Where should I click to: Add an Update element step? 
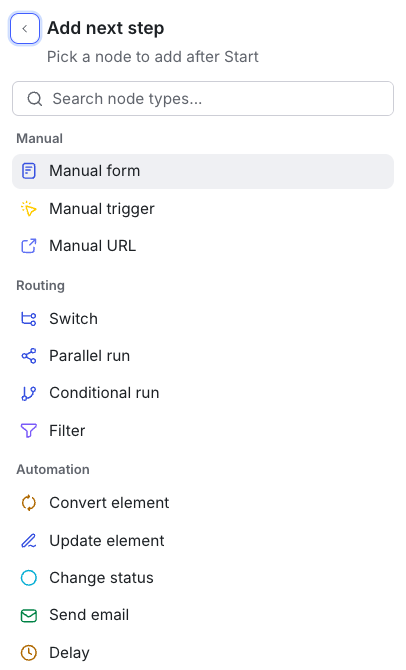tap(203, 541)
